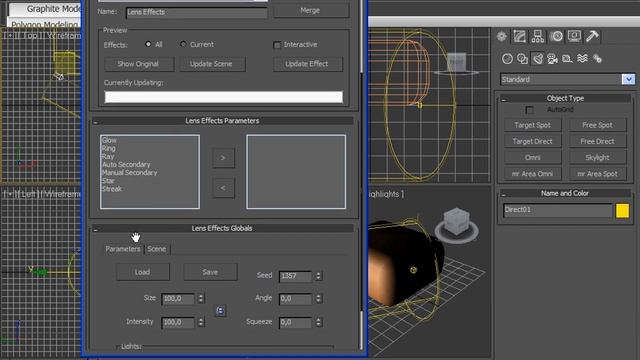This screenshot has height=360, width=640.
Task: Open the Create command panel tab
Action: click(502, 36)
